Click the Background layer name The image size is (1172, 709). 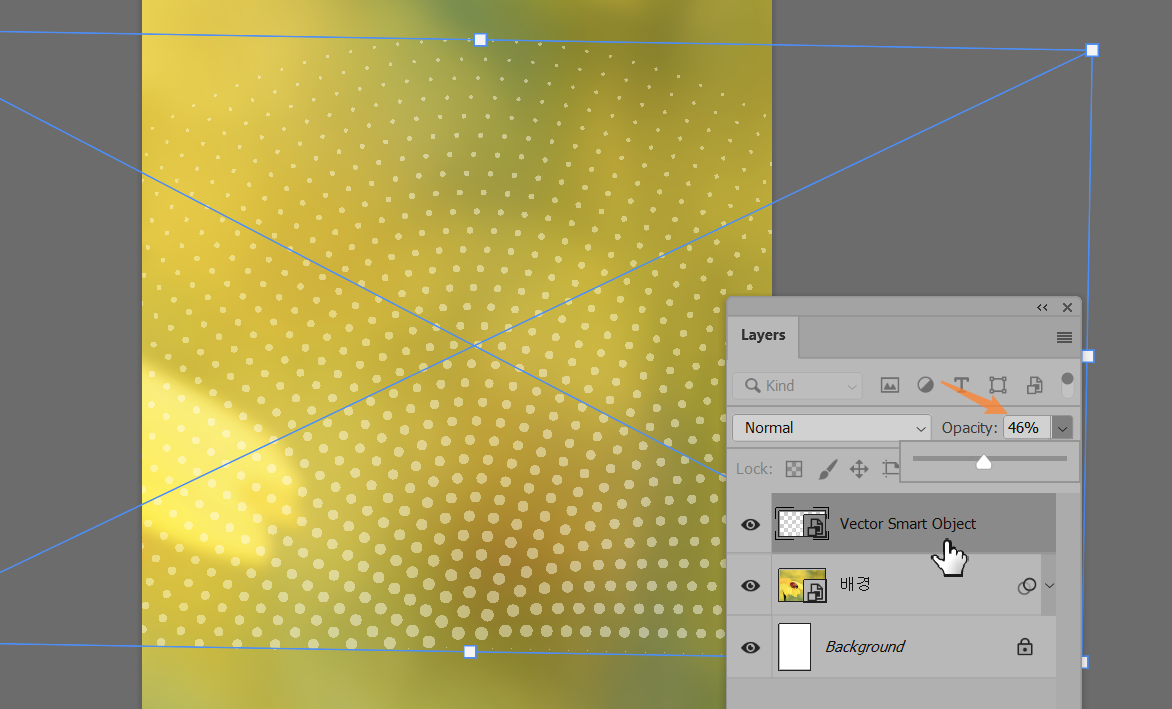(x=865, y=646)
